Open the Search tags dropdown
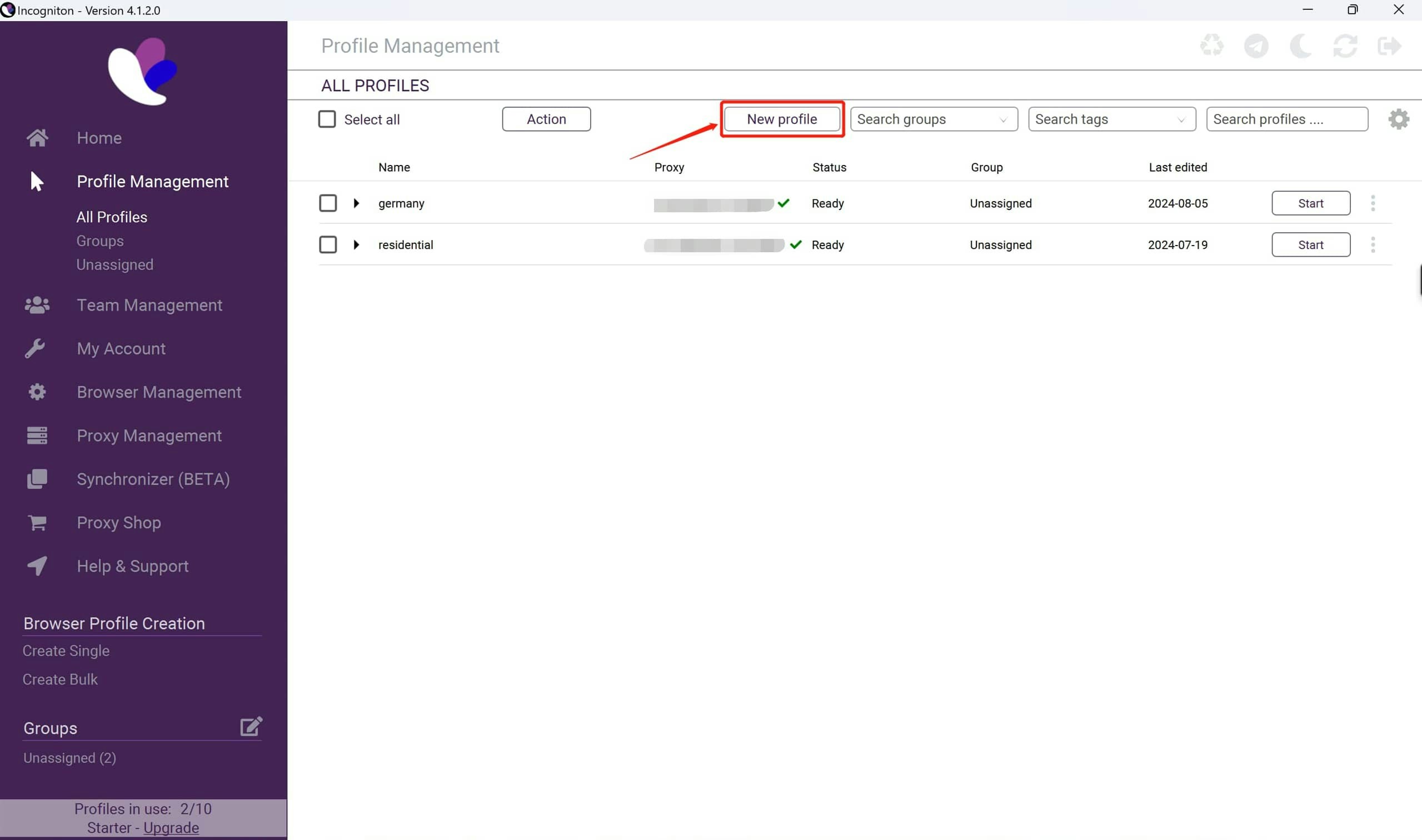This screenshot has height=840, width=1422. coord(1111,119)
